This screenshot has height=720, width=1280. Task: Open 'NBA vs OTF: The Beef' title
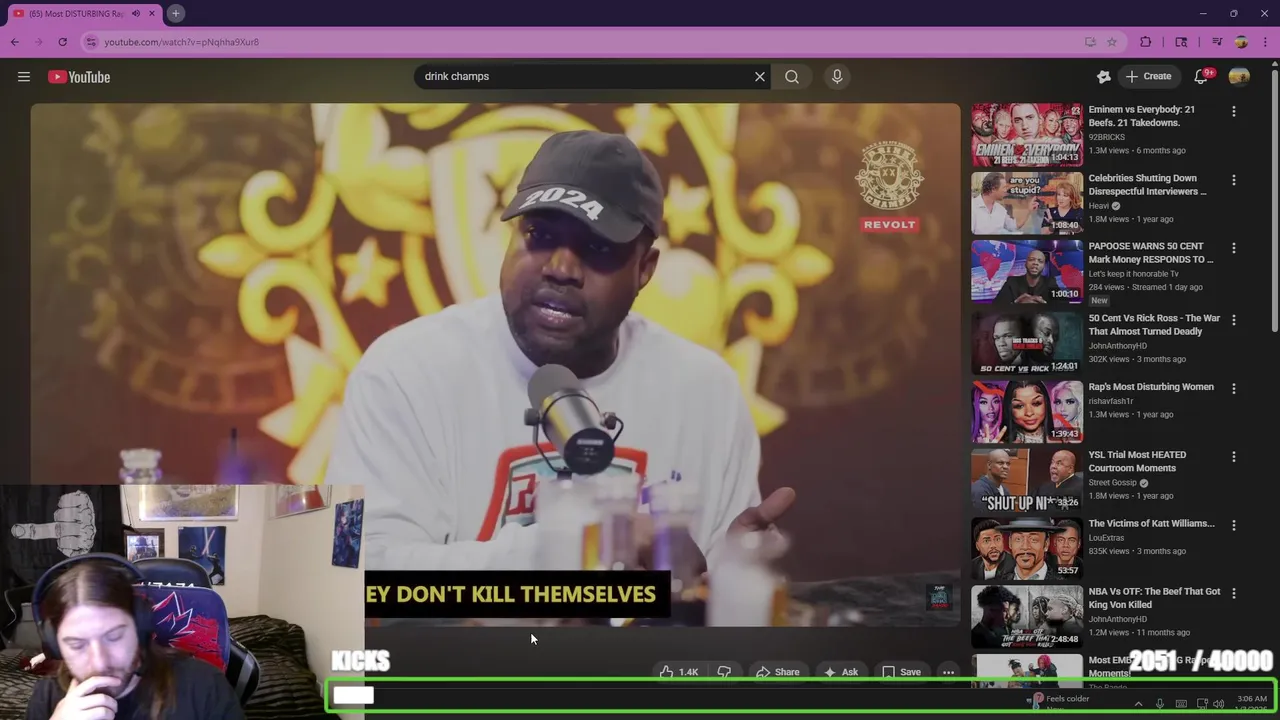click(x=1154, y=598)
